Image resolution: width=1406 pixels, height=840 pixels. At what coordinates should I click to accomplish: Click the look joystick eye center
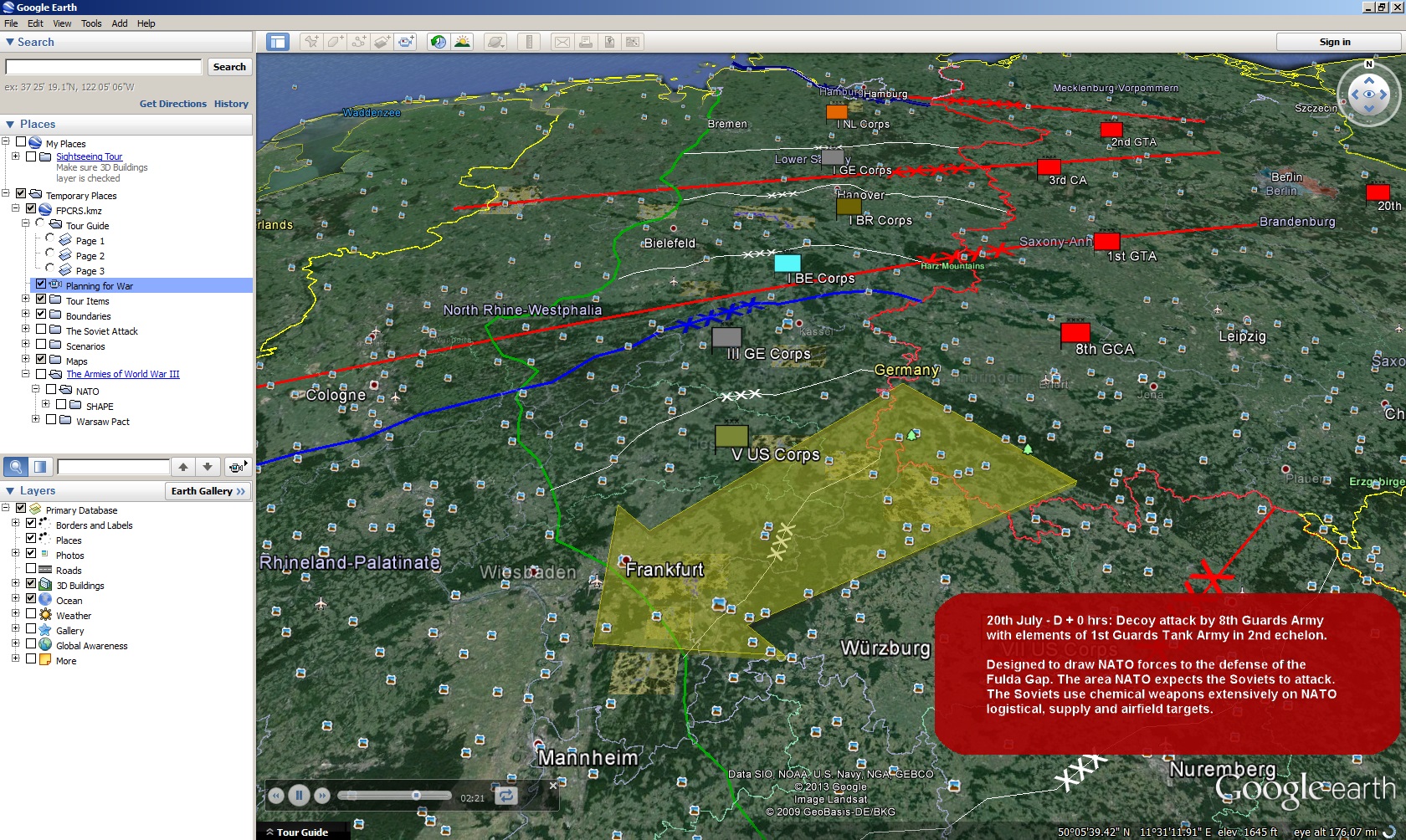[1369, 95]
